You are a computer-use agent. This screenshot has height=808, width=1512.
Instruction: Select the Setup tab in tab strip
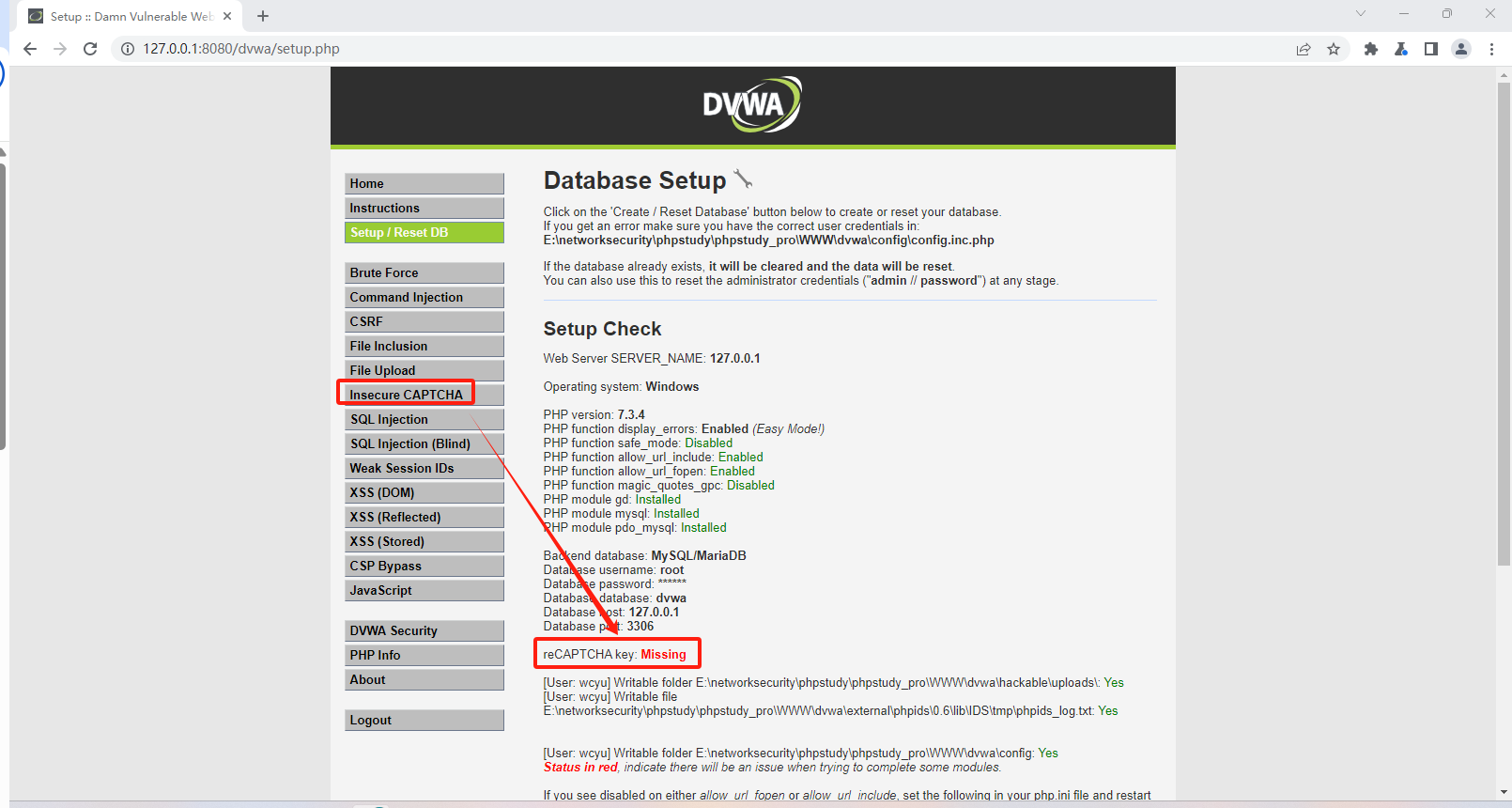[x=130, y=16]
